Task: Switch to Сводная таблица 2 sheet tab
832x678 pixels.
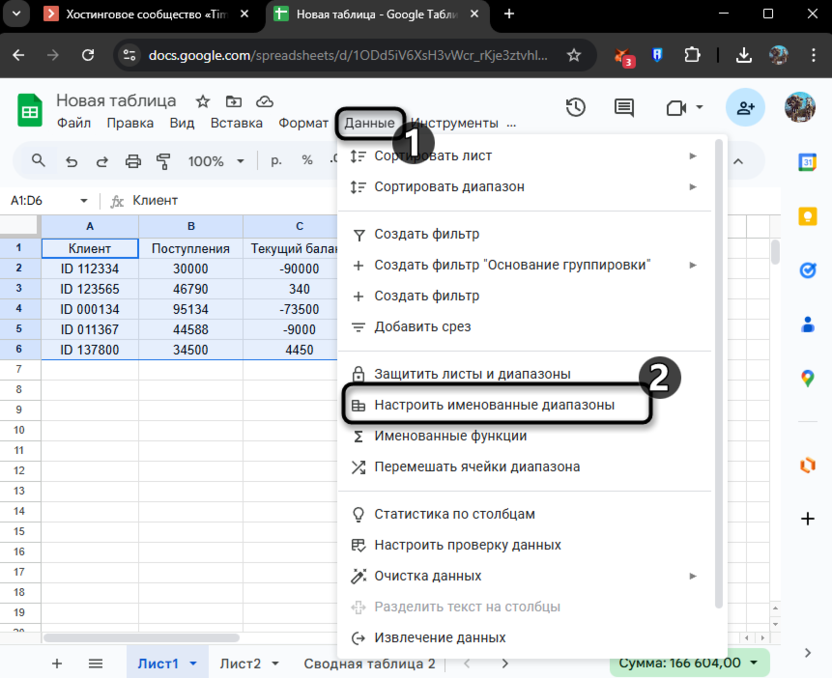Action: (x=369, y=663)
